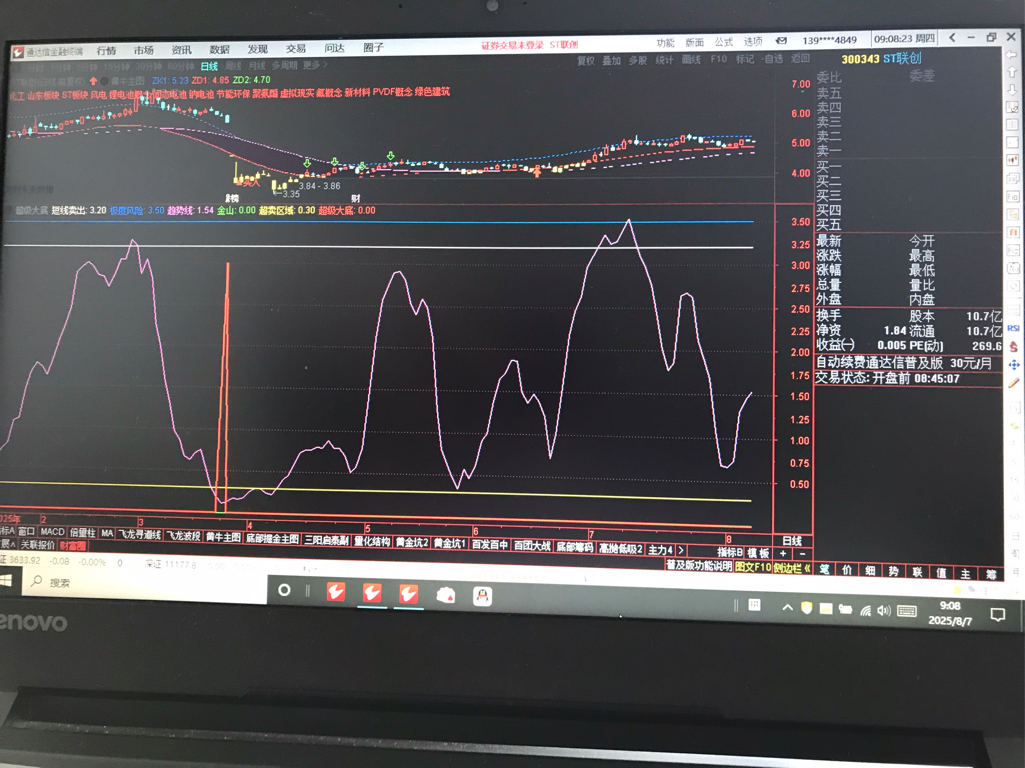This screenshot has height=768, width=1025.
Task: Expand more indicator tabs with > arrow
Action: tap(681, 550)
